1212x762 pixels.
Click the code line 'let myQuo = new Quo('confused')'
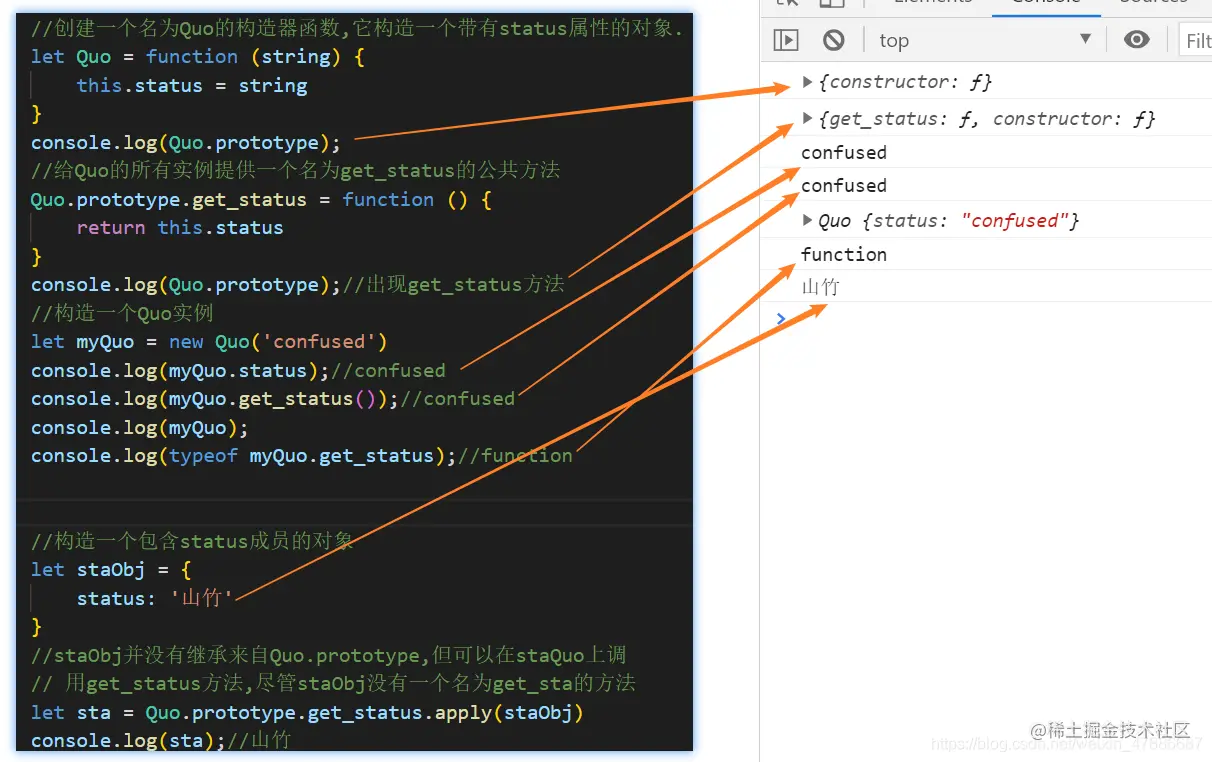pyautogui.click(x=209, y=342)
